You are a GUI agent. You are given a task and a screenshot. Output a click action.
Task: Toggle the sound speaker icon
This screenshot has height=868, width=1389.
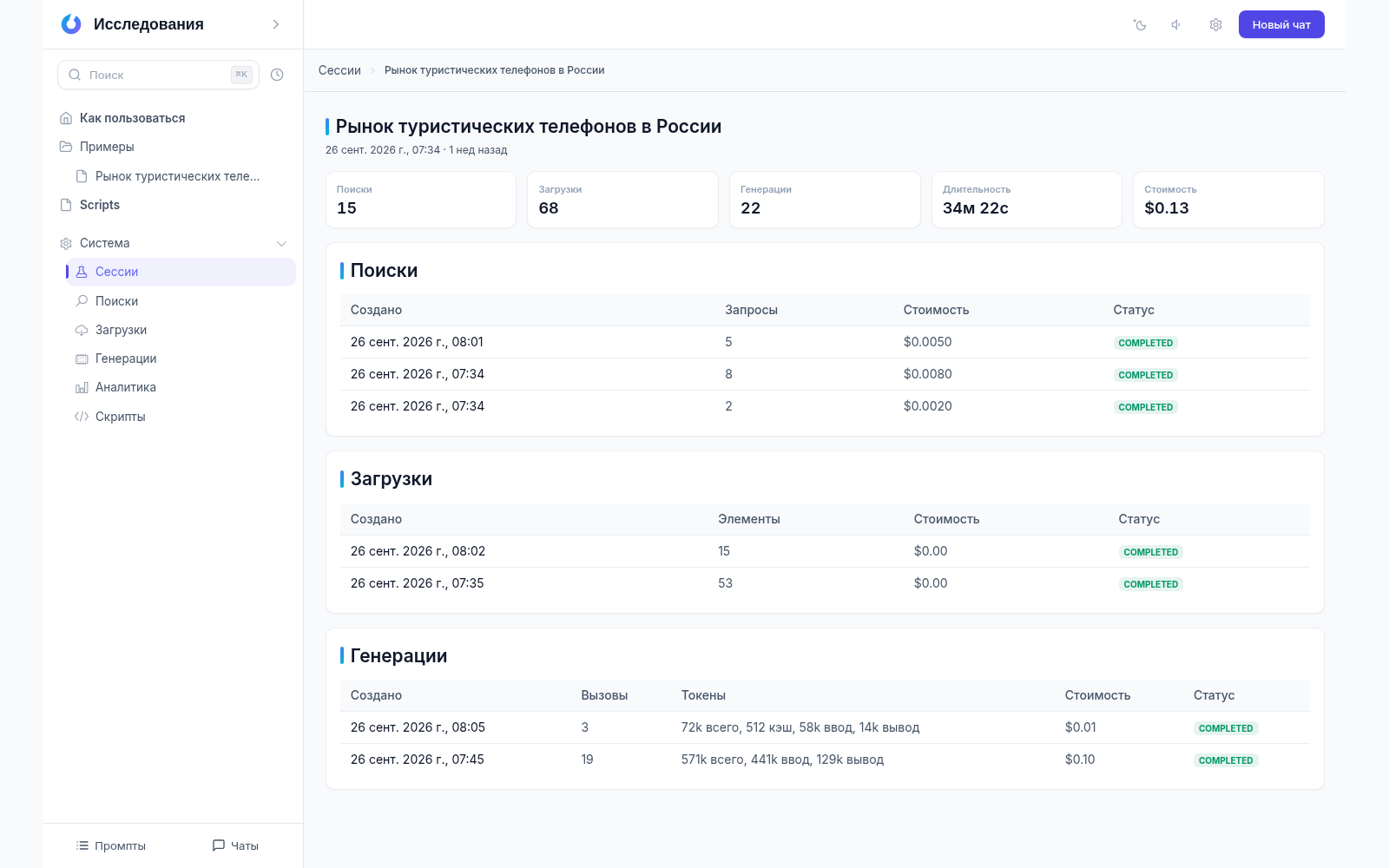tap(1177, 24)
